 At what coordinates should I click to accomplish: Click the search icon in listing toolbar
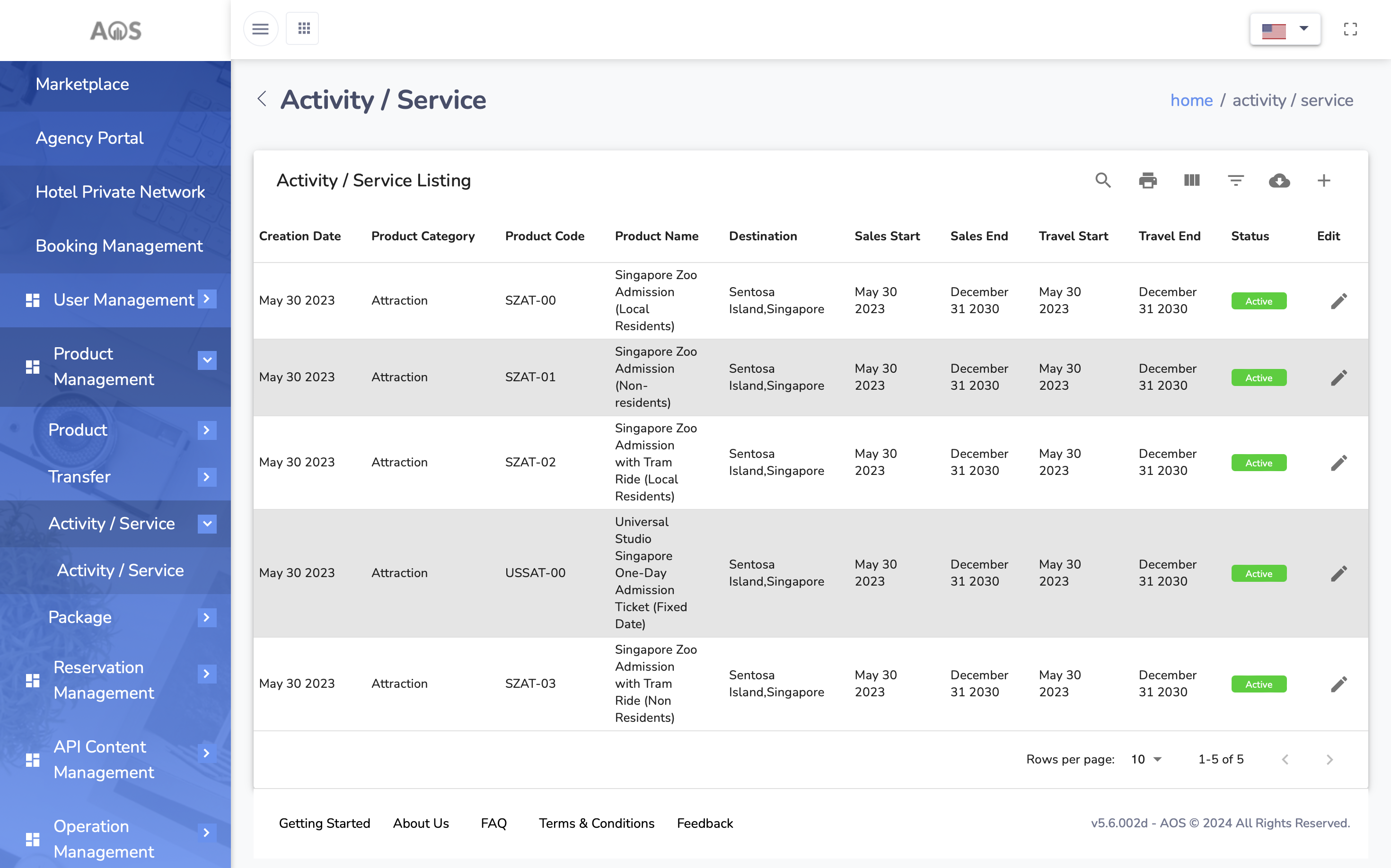[x=1103, y=180]
